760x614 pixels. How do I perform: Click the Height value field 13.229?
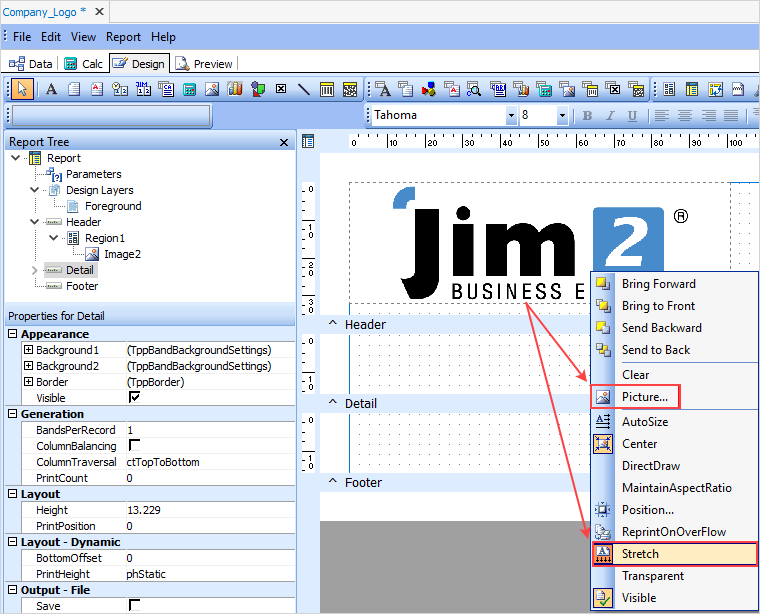coord(145,510)
